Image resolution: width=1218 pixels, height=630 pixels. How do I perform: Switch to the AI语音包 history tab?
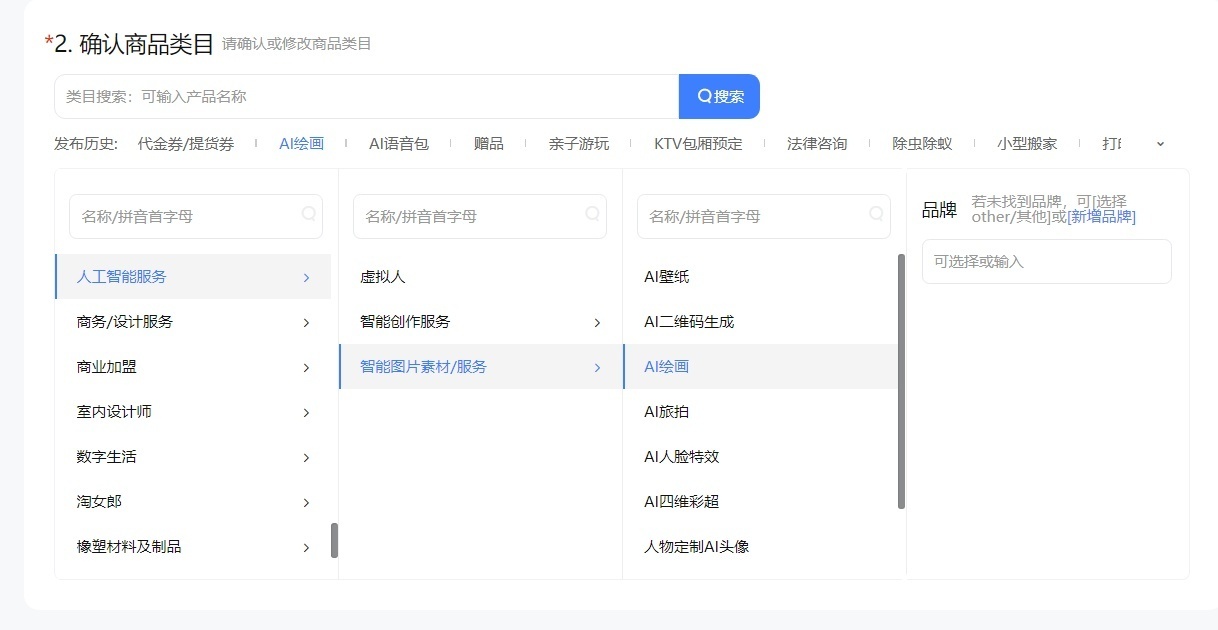(399, 143)
